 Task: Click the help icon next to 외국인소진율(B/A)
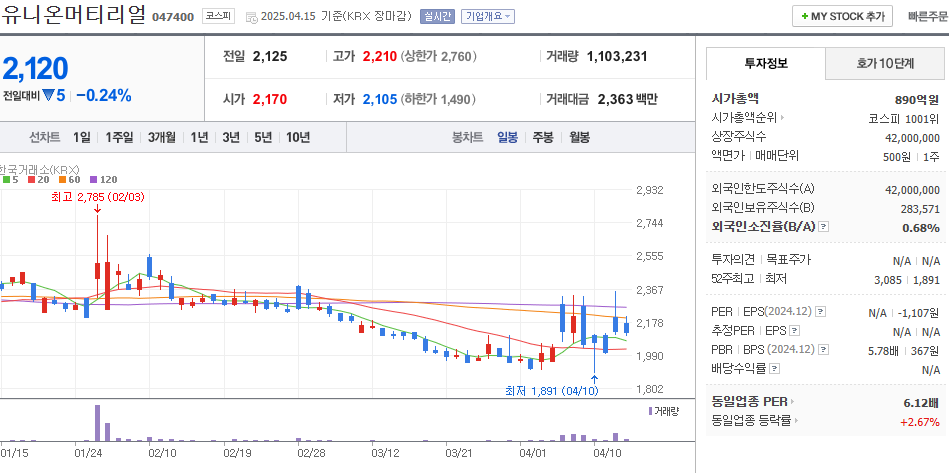tap(823, 227)
